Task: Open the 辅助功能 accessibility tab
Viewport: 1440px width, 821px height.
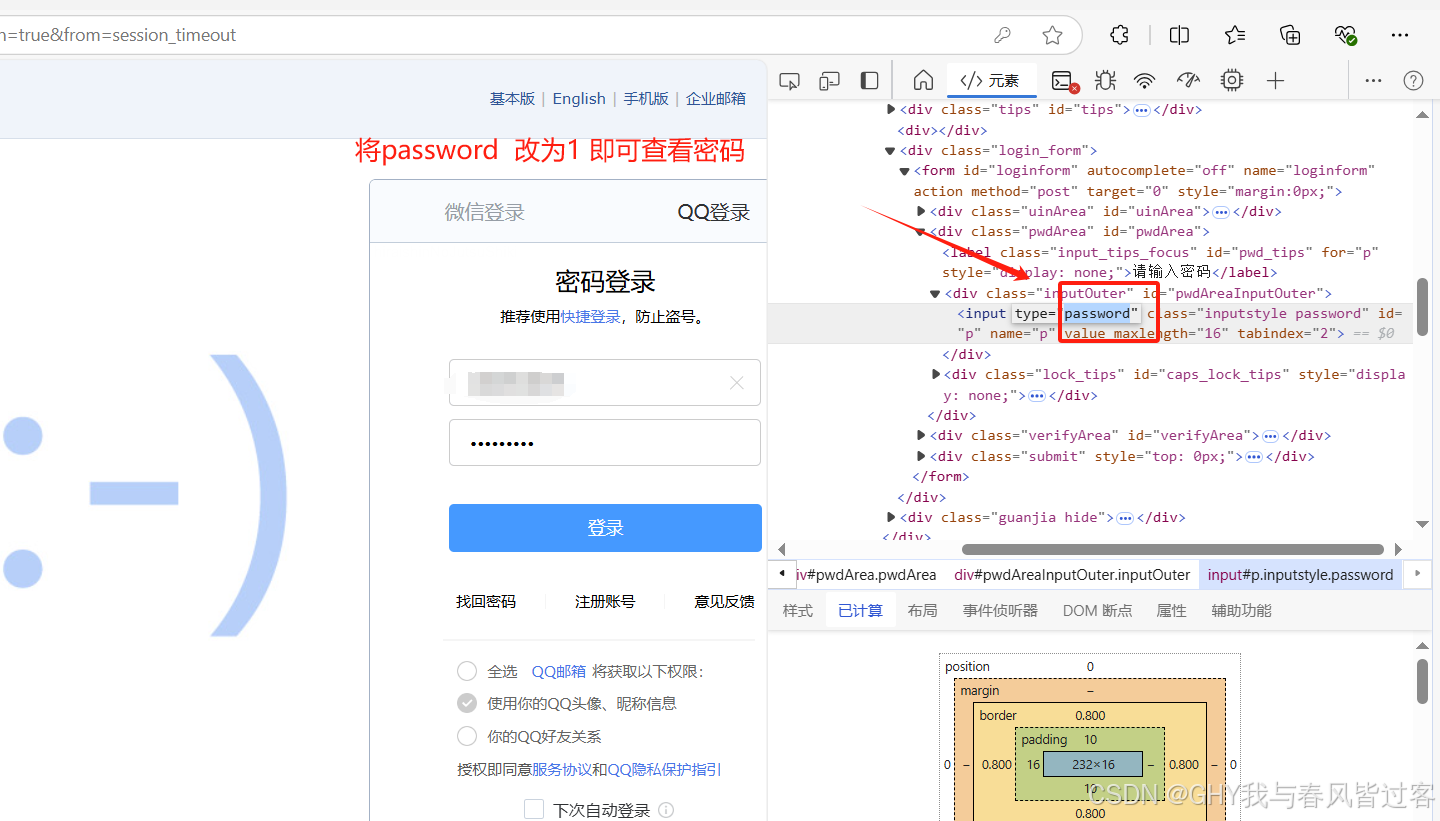Action: [1241, 610]
